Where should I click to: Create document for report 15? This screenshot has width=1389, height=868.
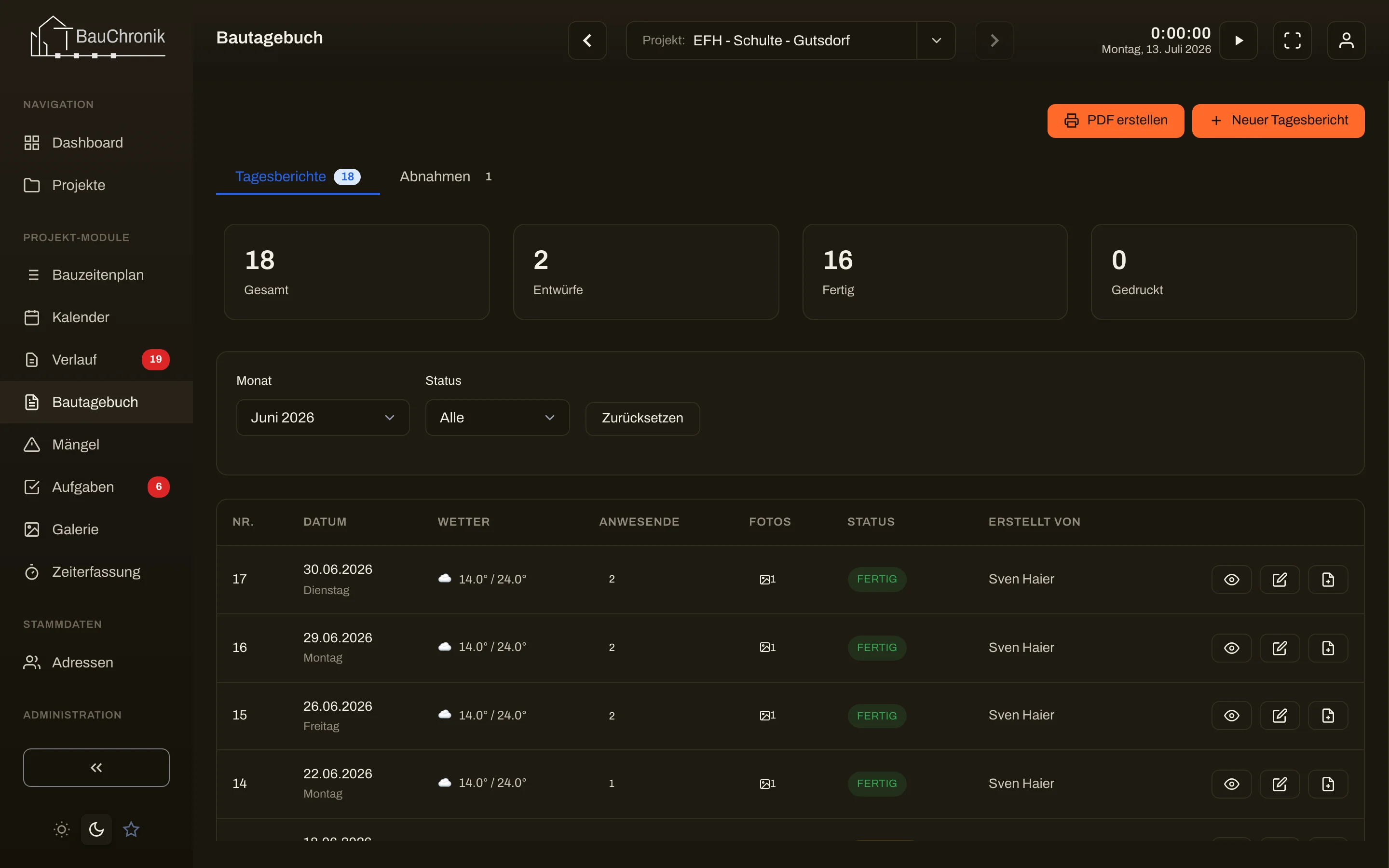[1328, 715]
